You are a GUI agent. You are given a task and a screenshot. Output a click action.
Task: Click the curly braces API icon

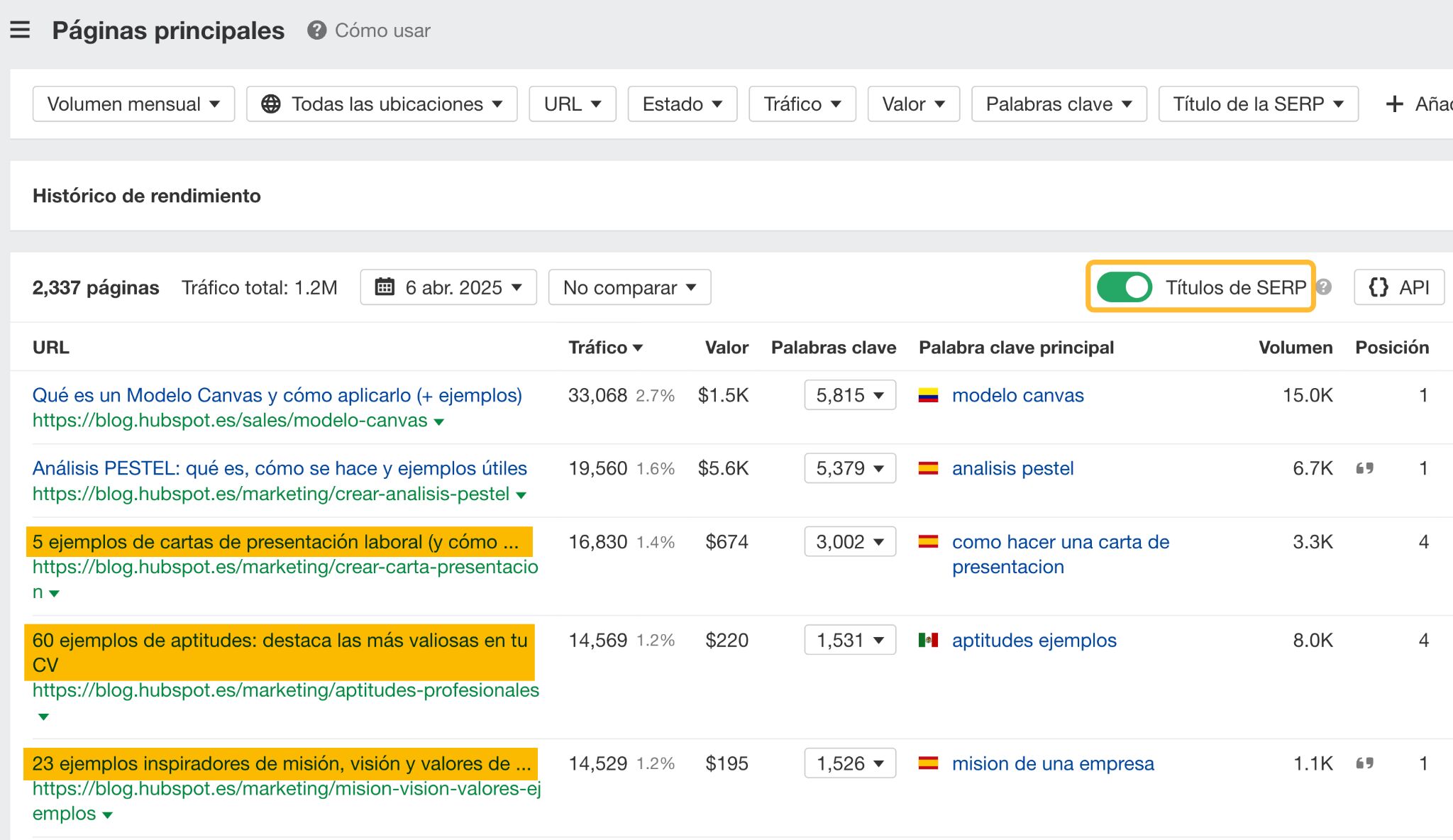coord(1378,287)
